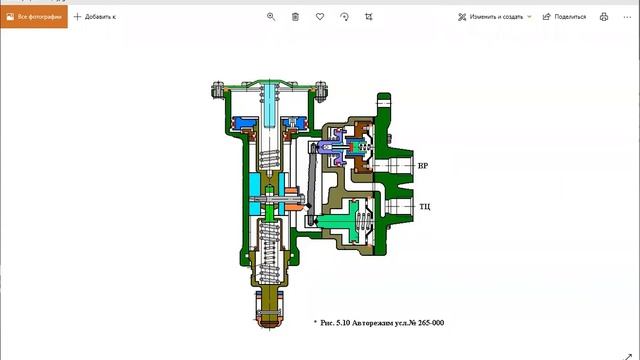Open Изменить и создать menu

495,17
